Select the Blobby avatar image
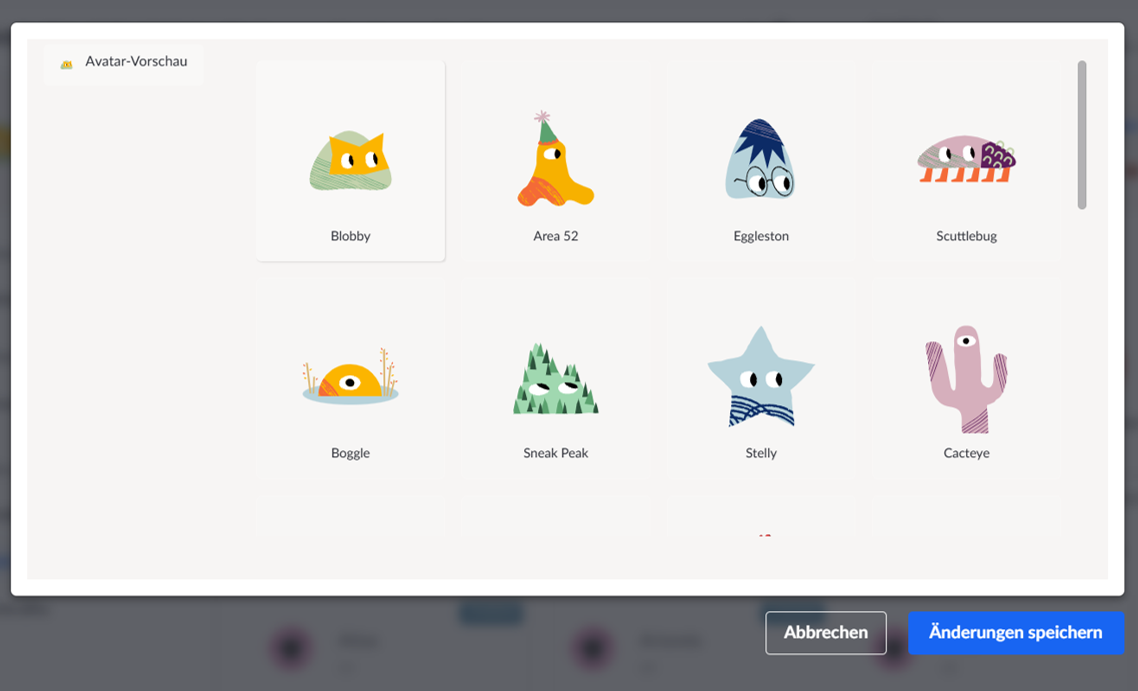The height and width of the screenshot is (691, 1138). [351, 160]
